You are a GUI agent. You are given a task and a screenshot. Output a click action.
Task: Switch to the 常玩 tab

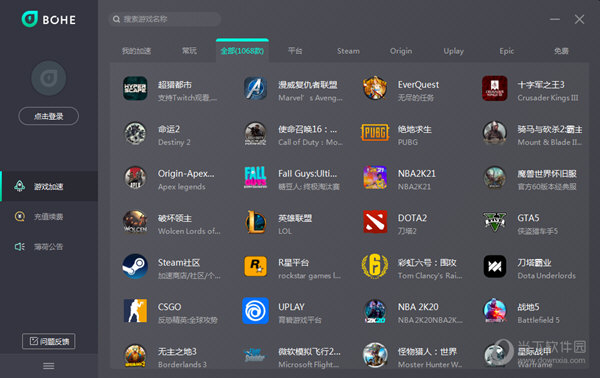(x=189, y=51)
